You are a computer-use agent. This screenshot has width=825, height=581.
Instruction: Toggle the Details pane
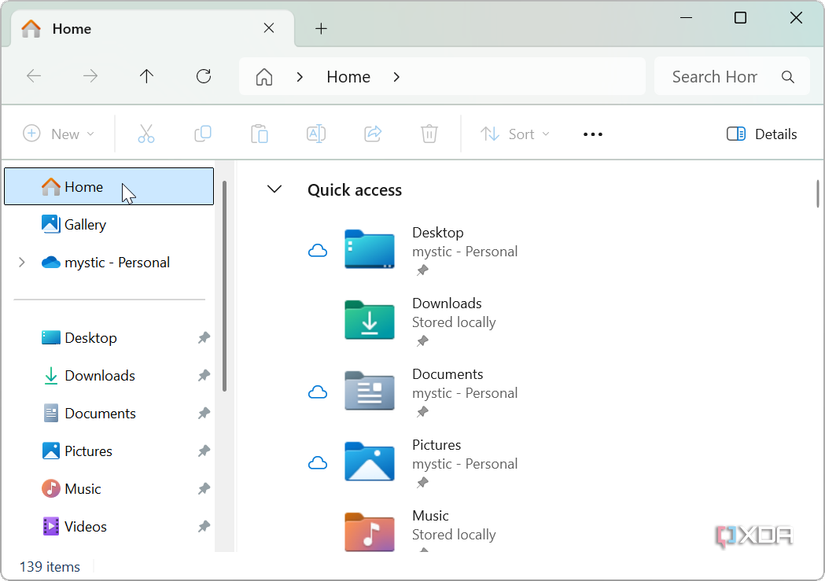tap(761, 133)
